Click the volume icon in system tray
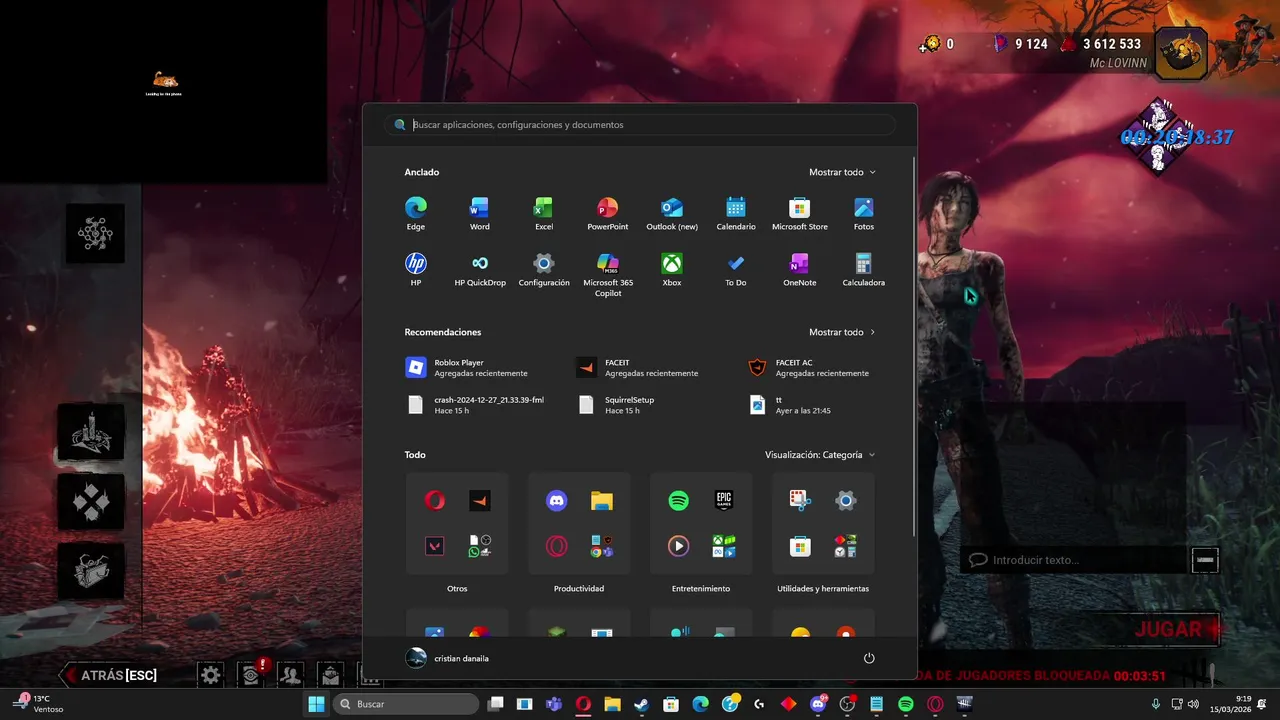Image resolution: width=1280 pixels, height=720 pixels. click(x=1193, y=704)
